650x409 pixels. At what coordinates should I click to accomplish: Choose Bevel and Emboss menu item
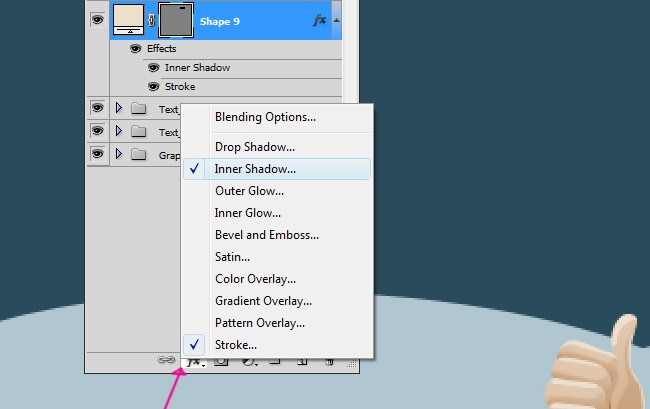click(x=277, y=235)
